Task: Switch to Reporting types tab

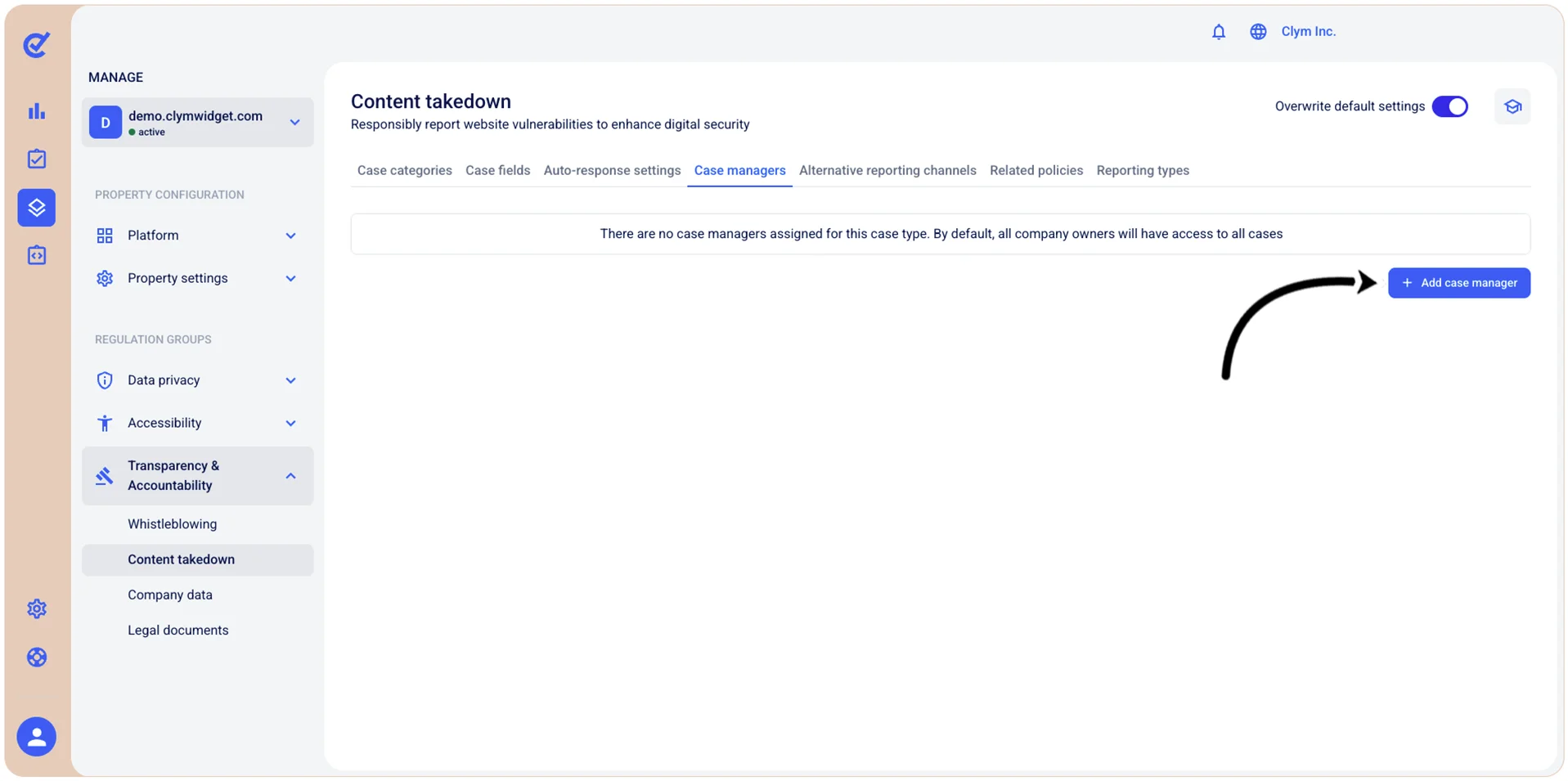Action: click(x=1143, y=170)
